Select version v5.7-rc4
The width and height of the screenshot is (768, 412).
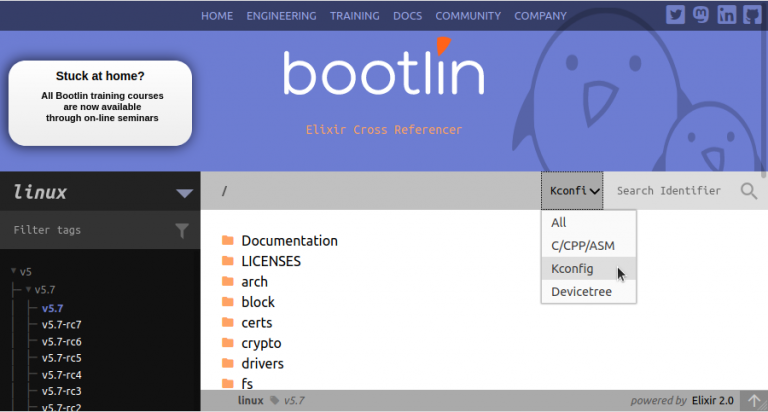tap(61, 375)
